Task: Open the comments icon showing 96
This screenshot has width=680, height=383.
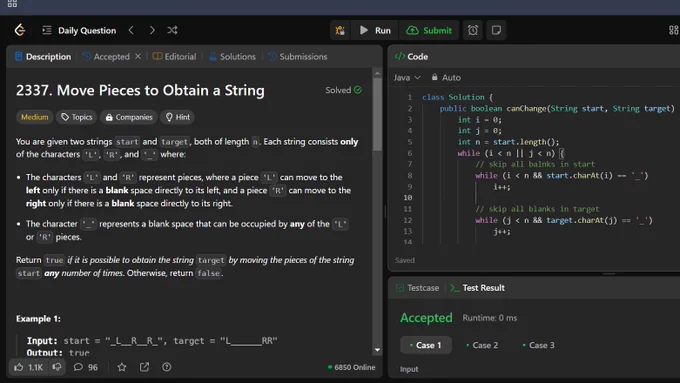Action: point(85,367)
